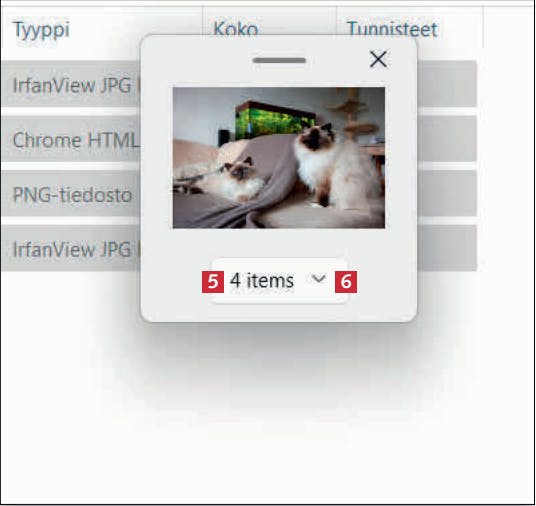This screenshot has height=506, width=536.
Task: Click Tunnisteet cell of the Chrome HTML row
Action: [447, 139]
